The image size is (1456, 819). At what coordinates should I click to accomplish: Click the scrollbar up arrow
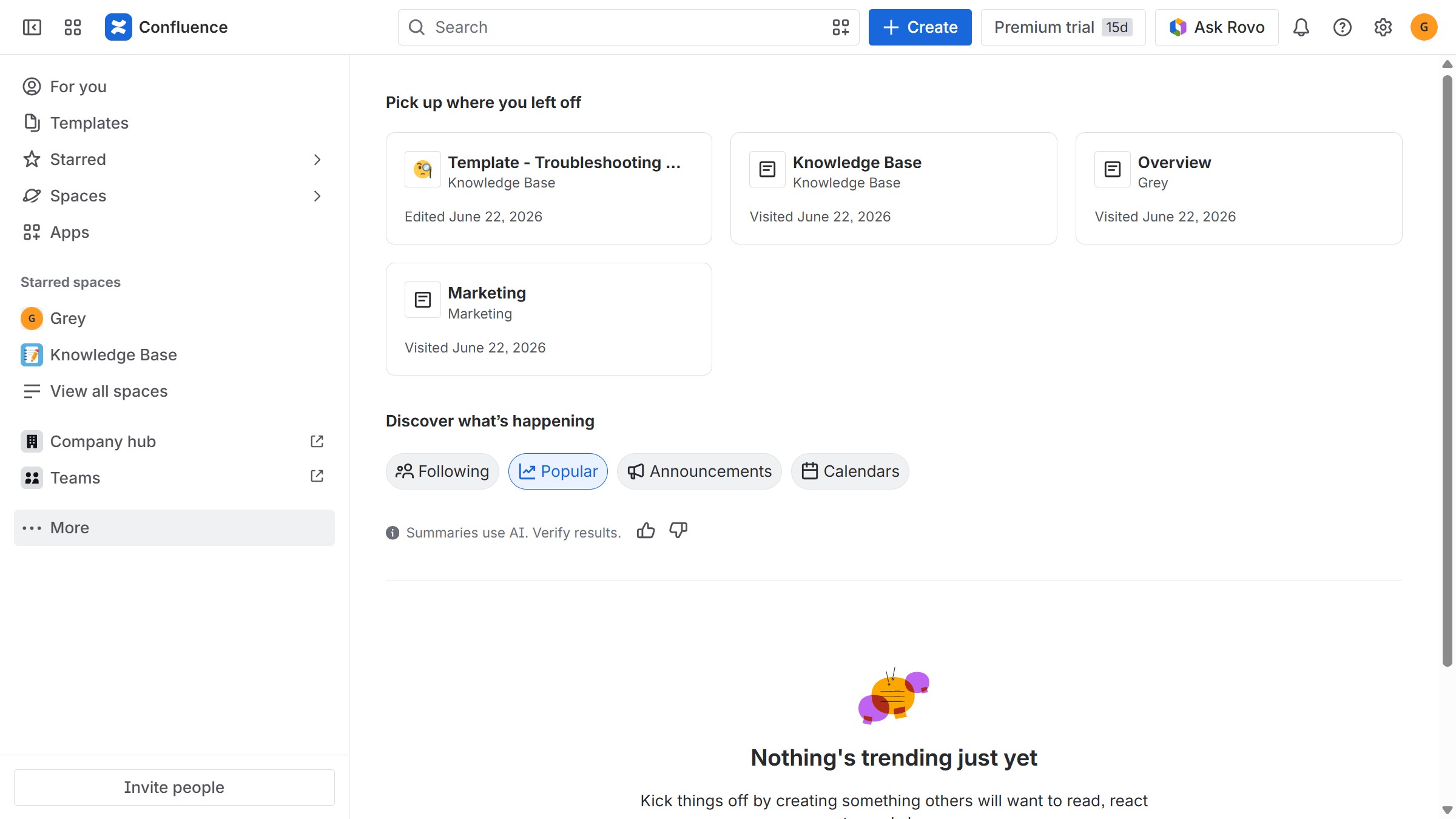(1448, 64)
